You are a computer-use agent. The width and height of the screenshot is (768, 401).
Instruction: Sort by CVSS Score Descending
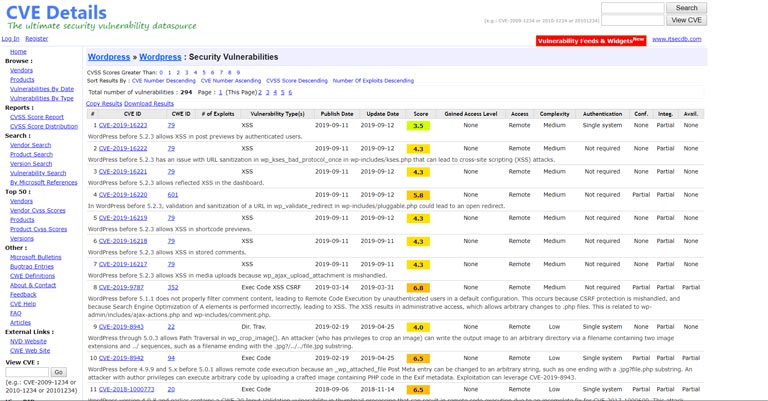point(297,81)
